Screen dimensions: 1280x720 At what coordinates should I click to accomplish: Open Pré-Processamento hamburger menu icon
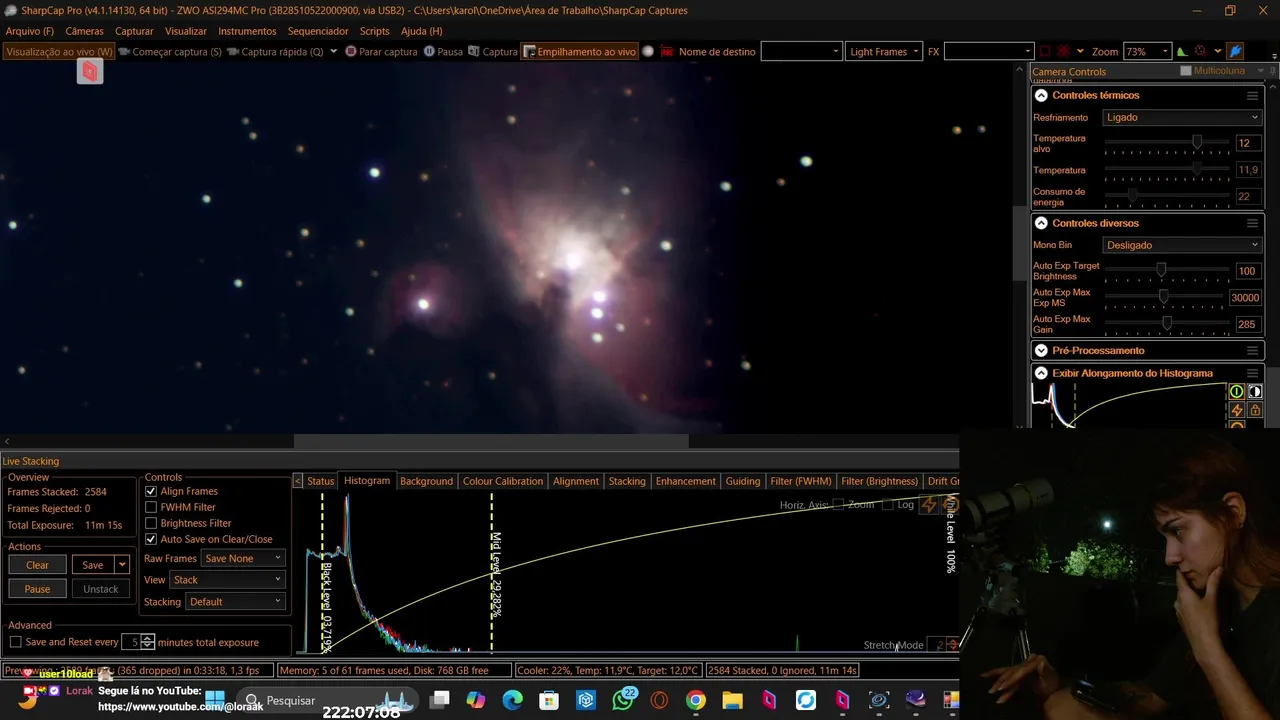1252,351
